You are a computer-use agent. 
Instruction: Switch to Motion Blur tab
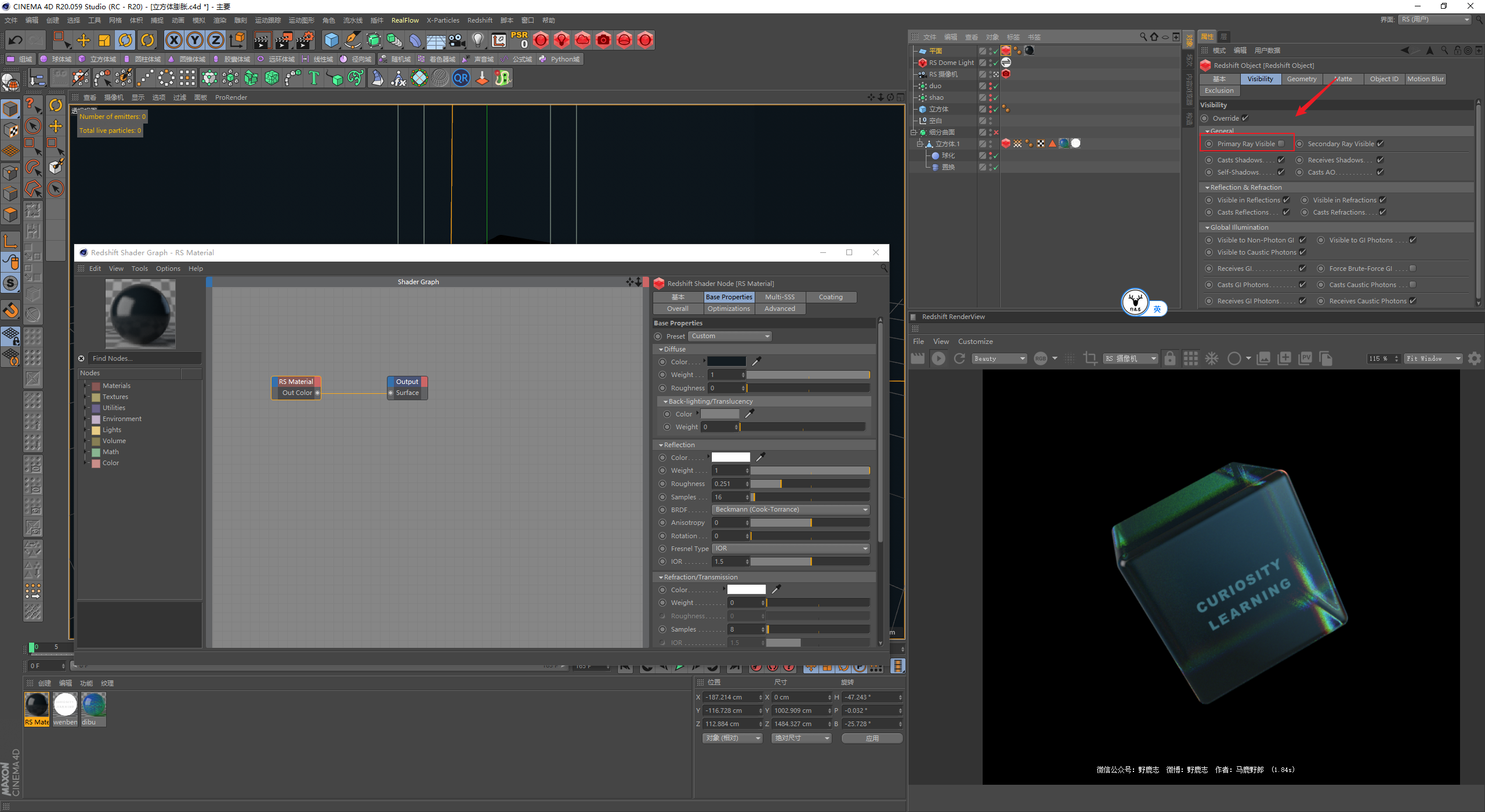1425,79
